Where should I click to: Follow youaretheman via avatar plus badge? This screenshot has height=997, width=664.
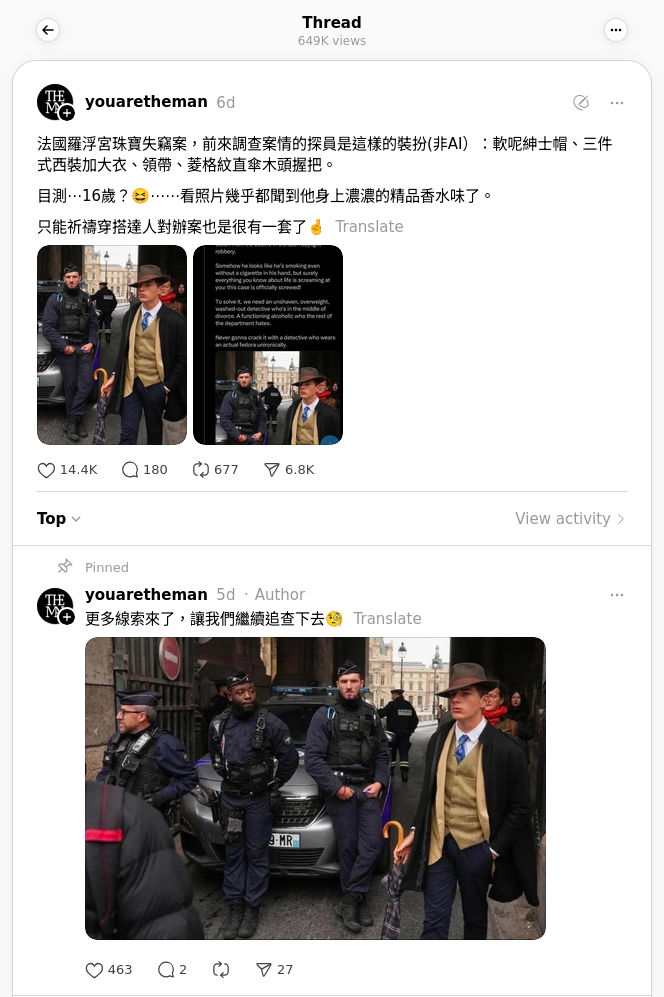pos(67,113)
